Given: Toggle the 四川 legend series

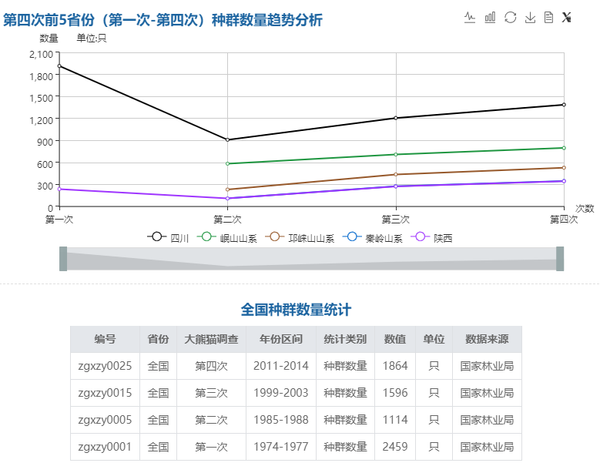Looking at the screenshot, I should [168, 238].
